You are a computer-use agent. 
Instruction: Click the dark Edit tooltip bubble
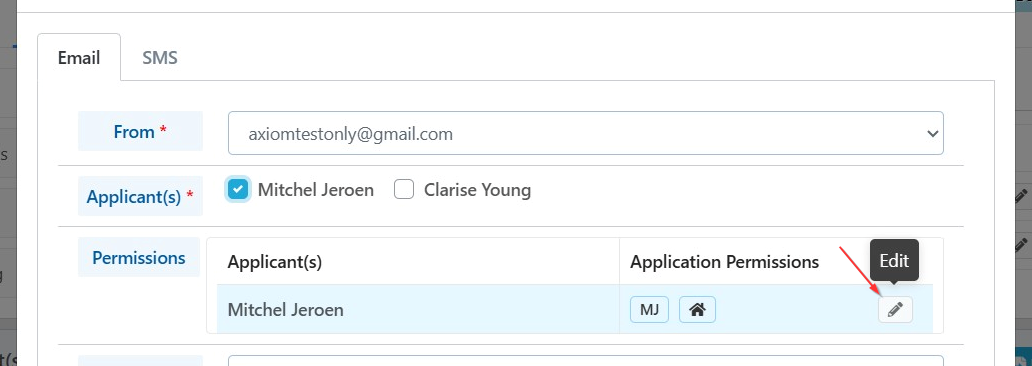tap(894, 261)
